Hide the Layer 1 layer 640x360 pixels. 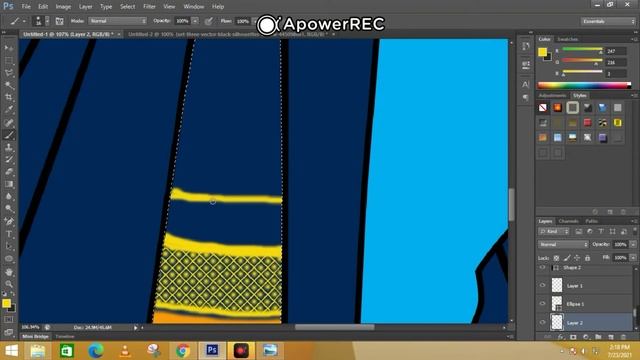[542, 285]
